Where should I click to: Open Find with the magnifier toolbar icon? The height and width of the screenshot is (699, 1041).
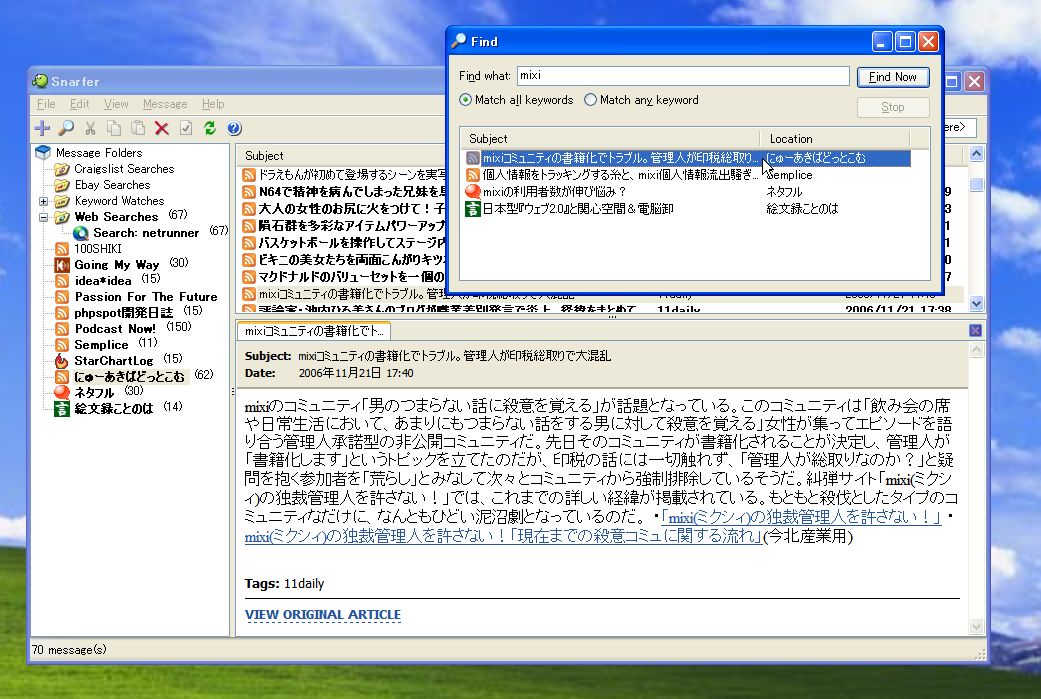(x=66, y=128)
